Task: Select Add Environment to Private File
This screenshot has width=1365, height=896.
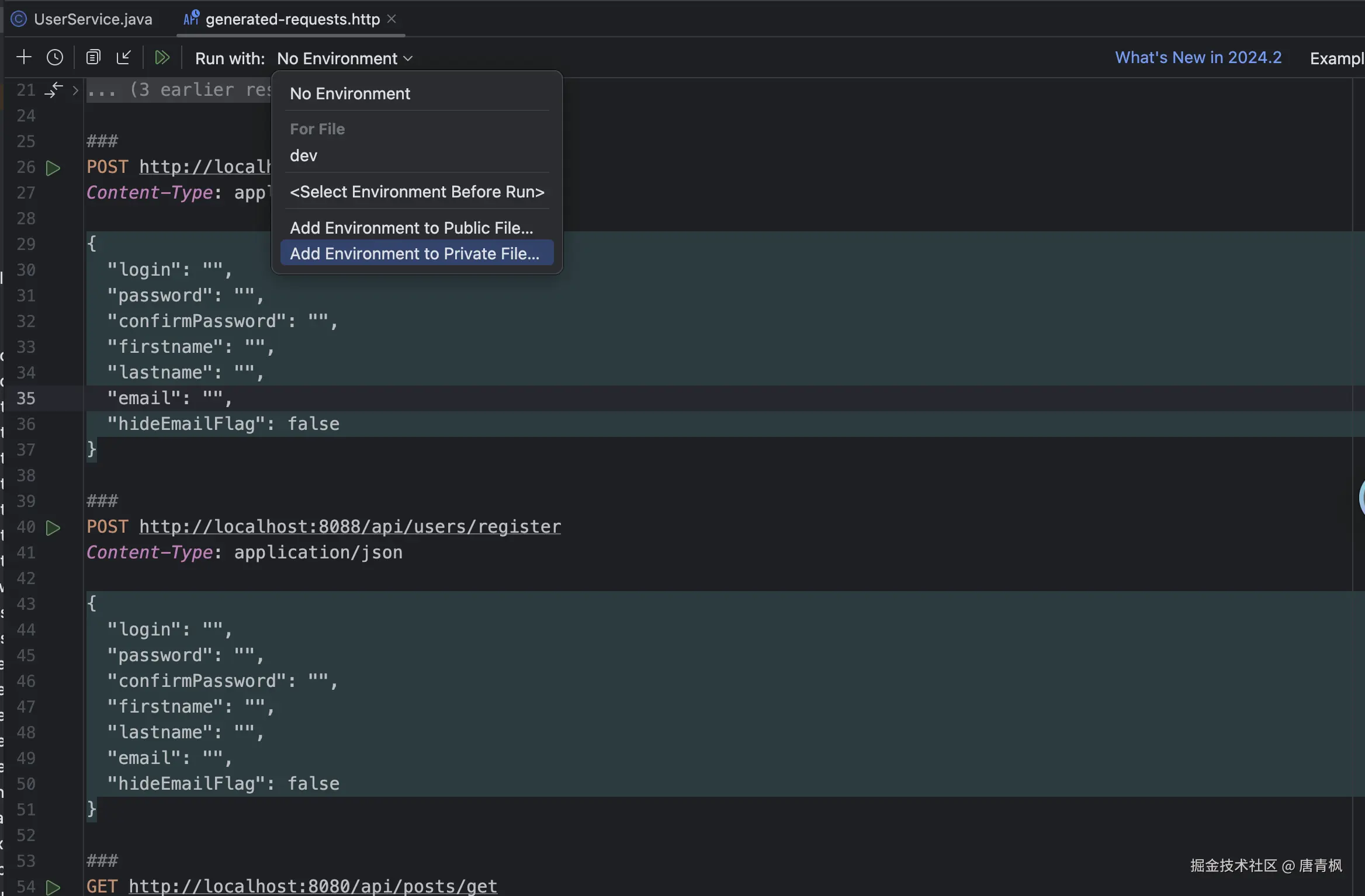Action: (x=414, y=253)
